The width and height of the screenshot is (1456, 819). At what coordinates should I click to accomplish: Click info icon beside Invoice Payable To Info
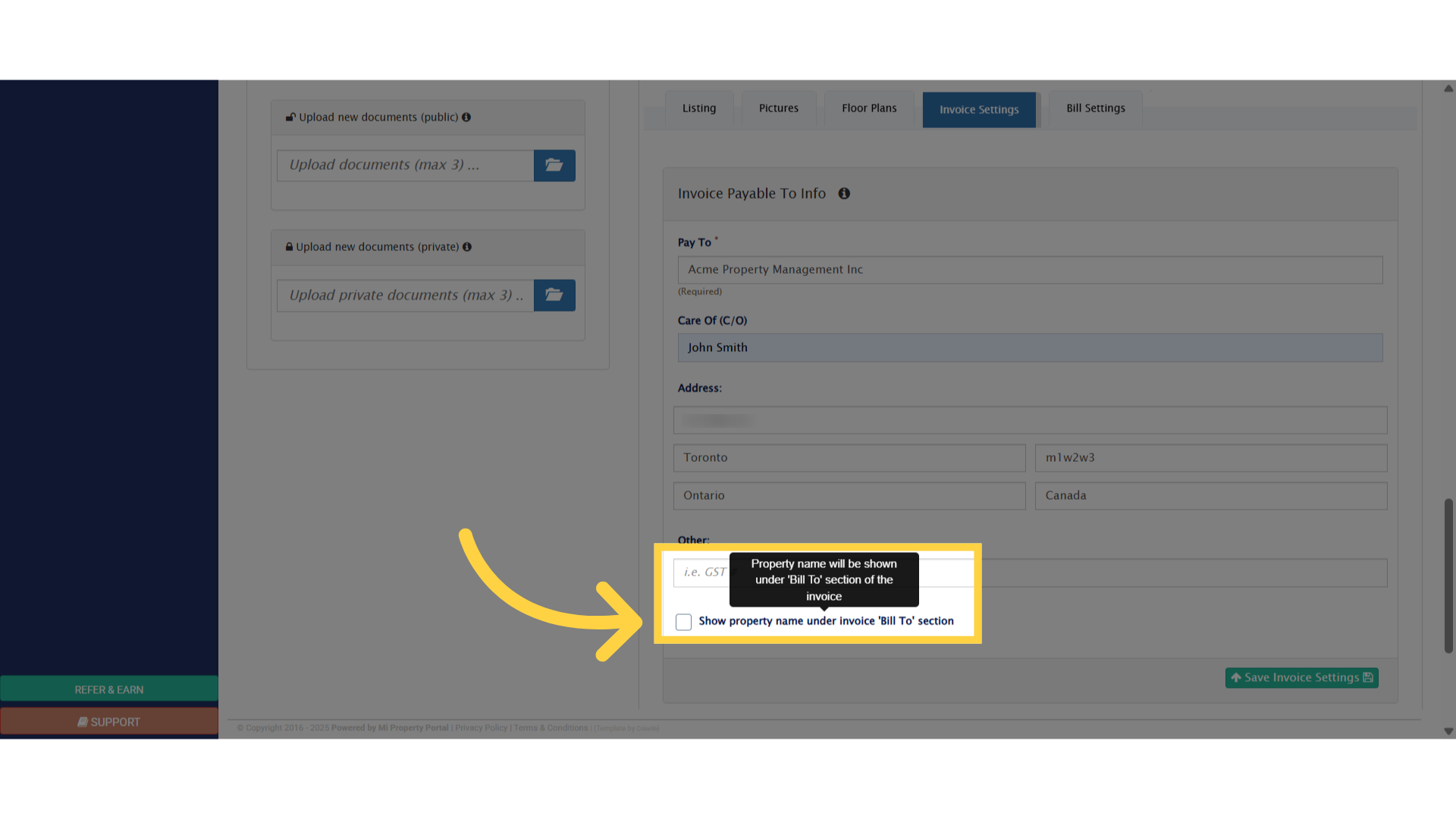point(844,193)
